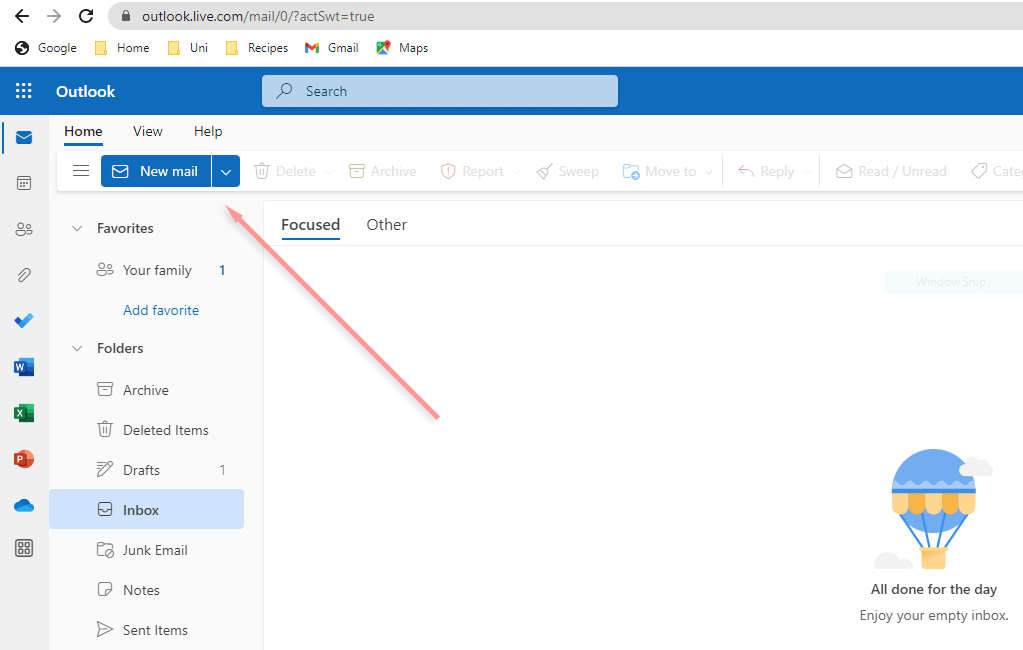Switch to the Help ribbon tab
This screenshot has width=1023, height=650.
[208, 131]
